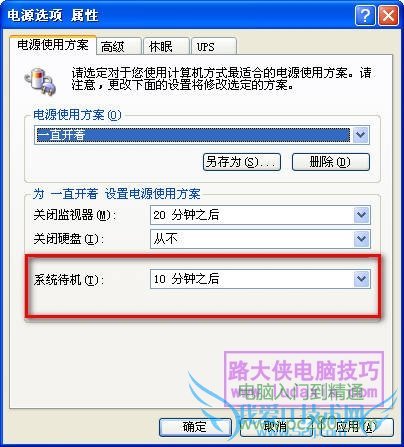Select the 电源使用方案 tab
The image size is (404, 447).
[x=53, y=44]
